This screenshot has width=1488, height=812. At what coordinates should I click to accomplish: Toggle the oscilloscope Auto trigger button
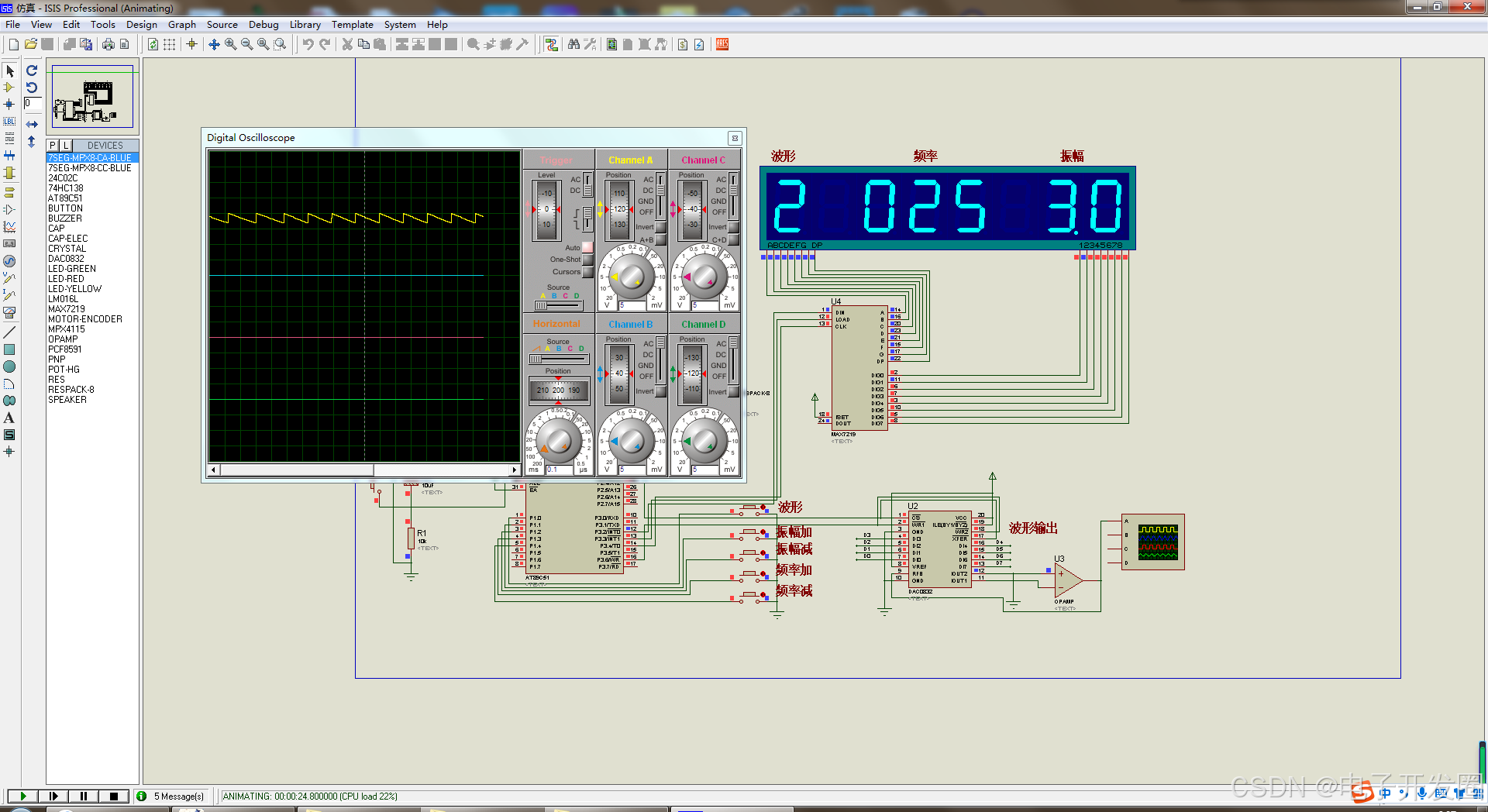(x=587, y=247)
